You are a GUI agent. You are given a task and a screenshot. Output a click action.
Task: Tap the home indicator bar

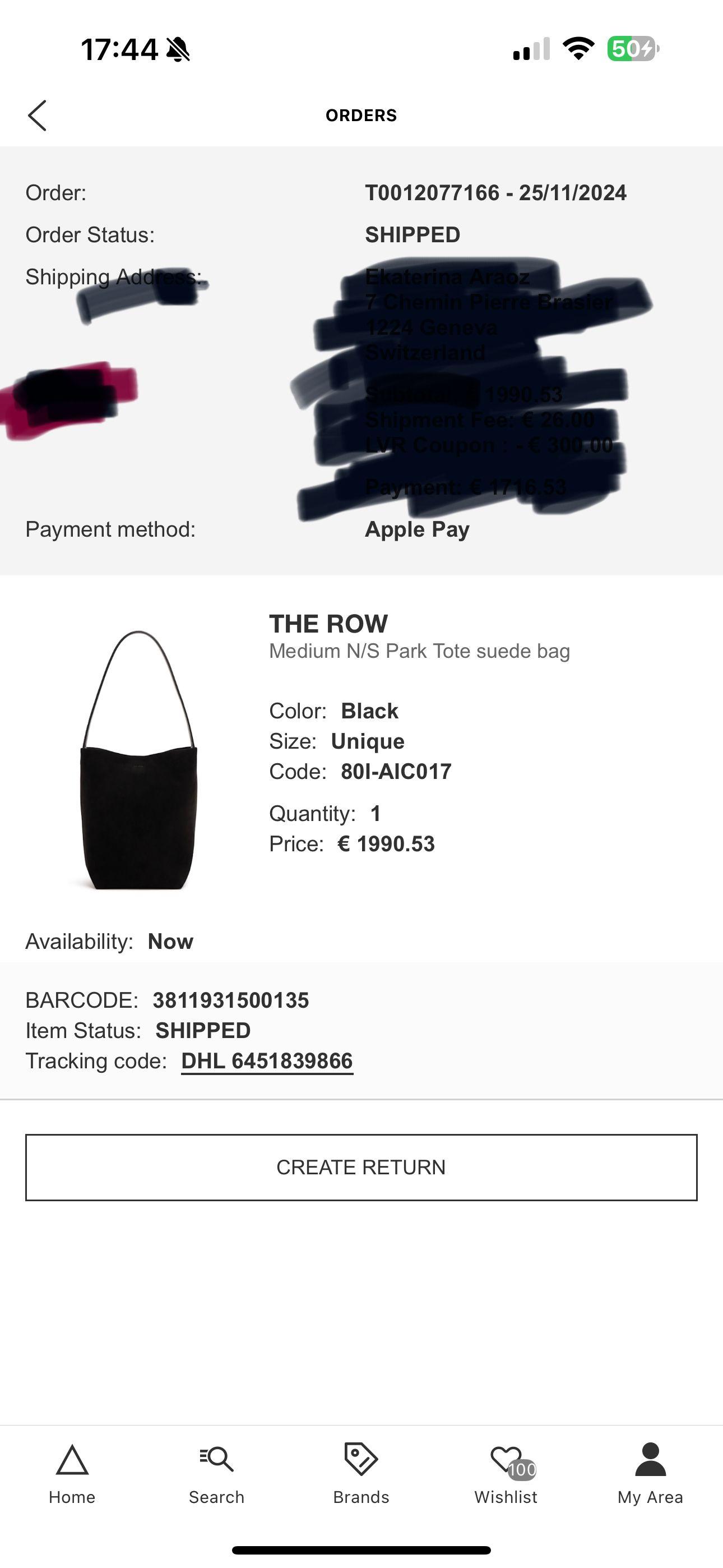[x=361, y=1551]
